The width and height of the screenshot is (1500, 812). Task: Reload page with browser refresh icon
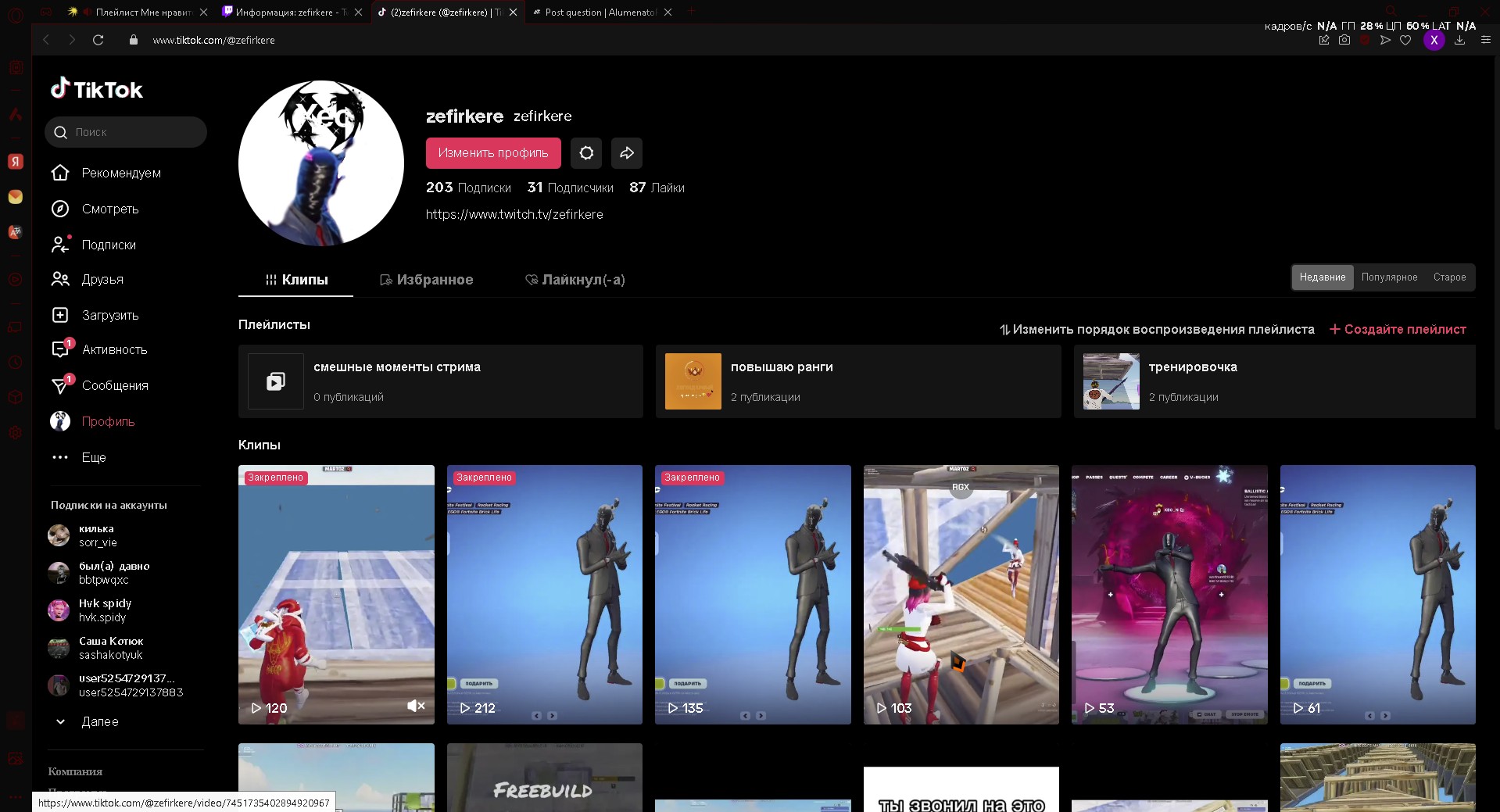(98, 40)
